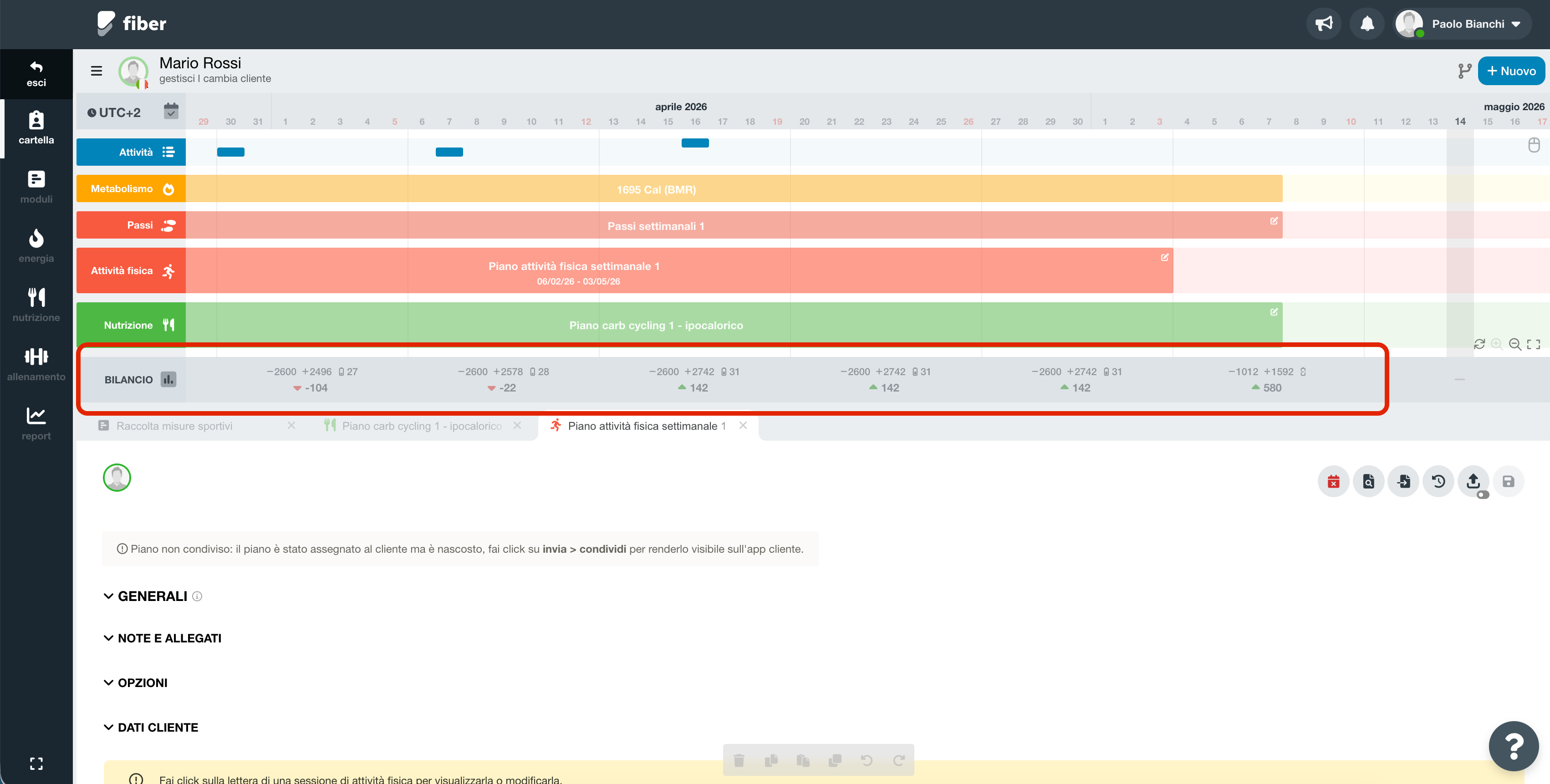Screen dimensions: 1550x784
Task: Click the trash icon in the bottom floating toolbar
Action: 739,760
